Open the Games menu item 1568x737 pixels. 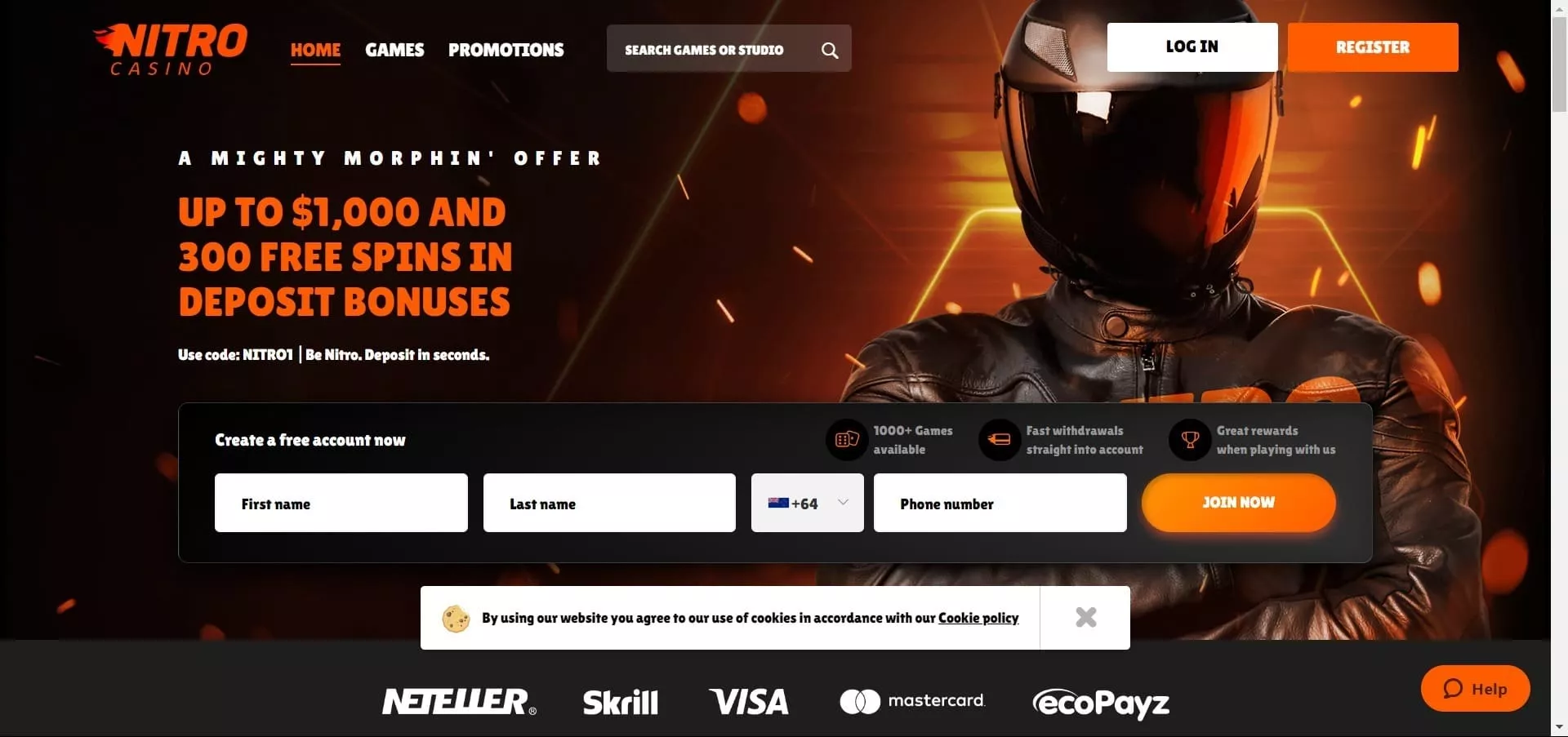pos(394,50)
